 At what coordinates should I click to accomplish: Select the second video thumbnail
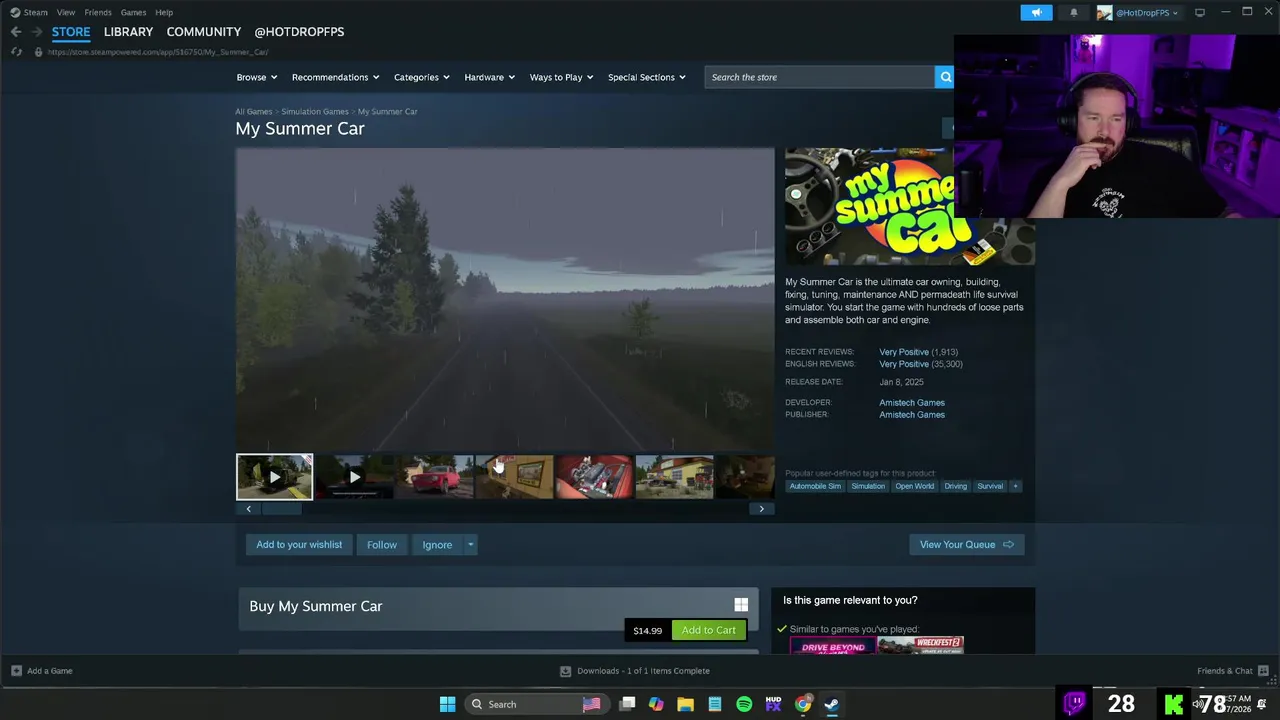pyautogui.click(x=354, y=477)
